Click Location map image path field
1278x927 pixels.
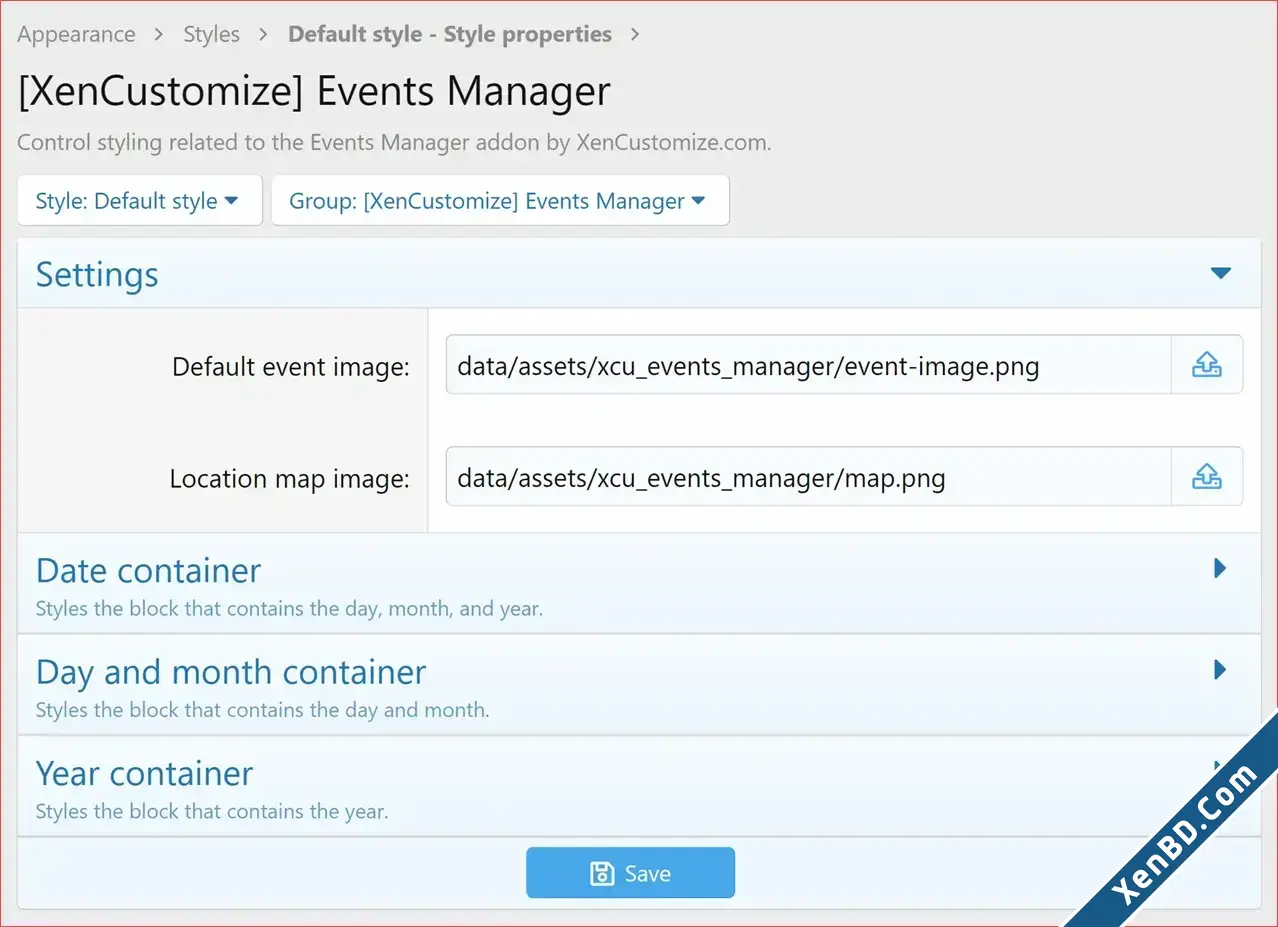(x=808, y=477)
